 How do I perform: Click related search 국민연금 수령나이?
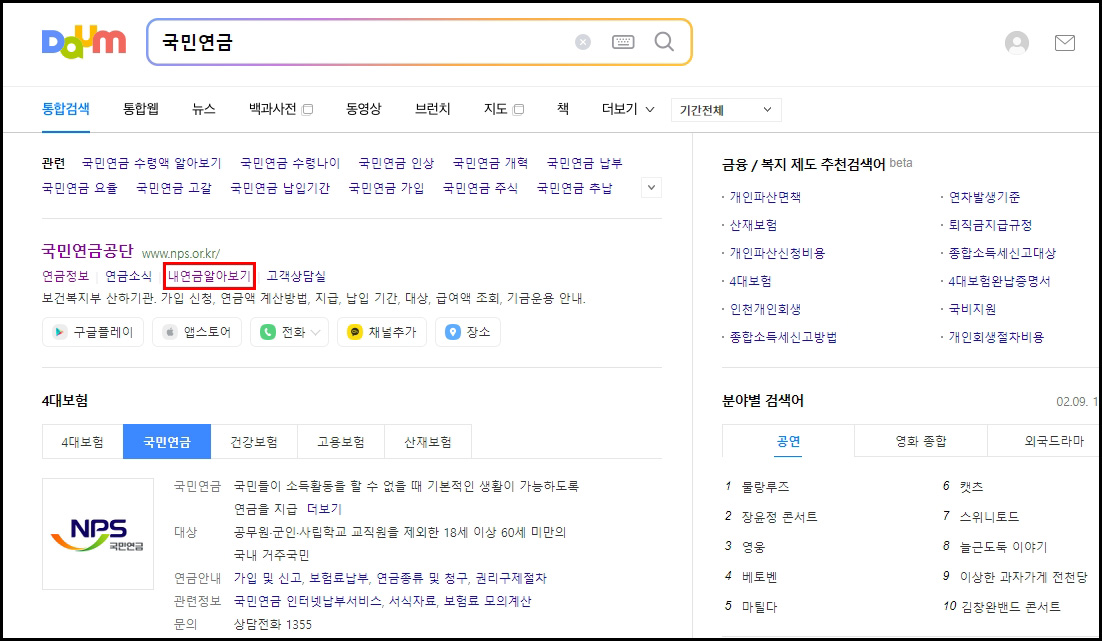[290, 163]
